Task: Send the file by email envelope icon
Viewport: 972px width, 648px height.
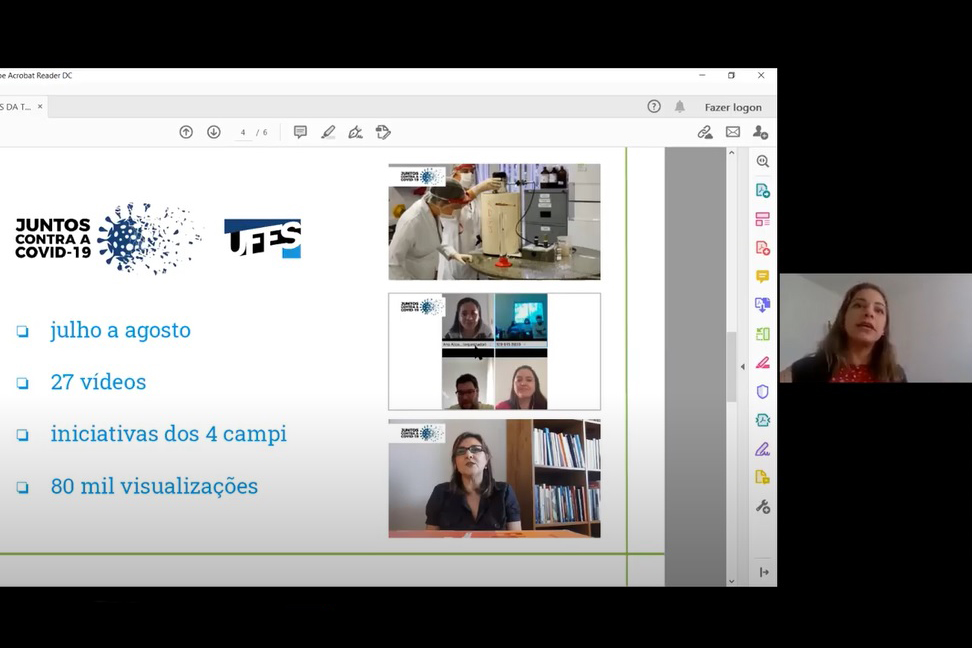Action: point(733,132)
